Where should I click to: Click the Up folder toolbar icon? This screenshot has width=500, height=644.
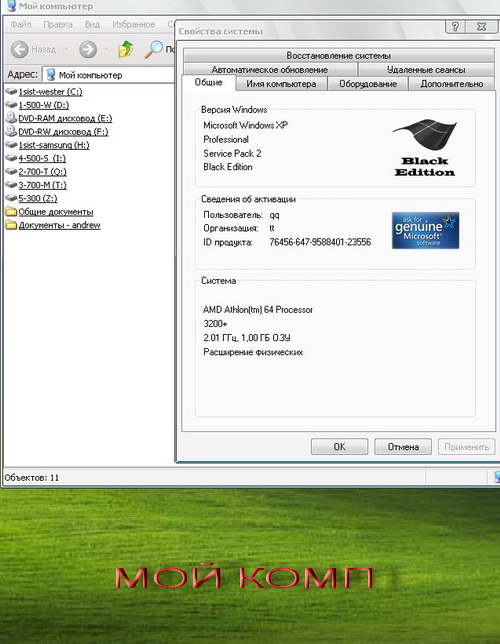126,49
